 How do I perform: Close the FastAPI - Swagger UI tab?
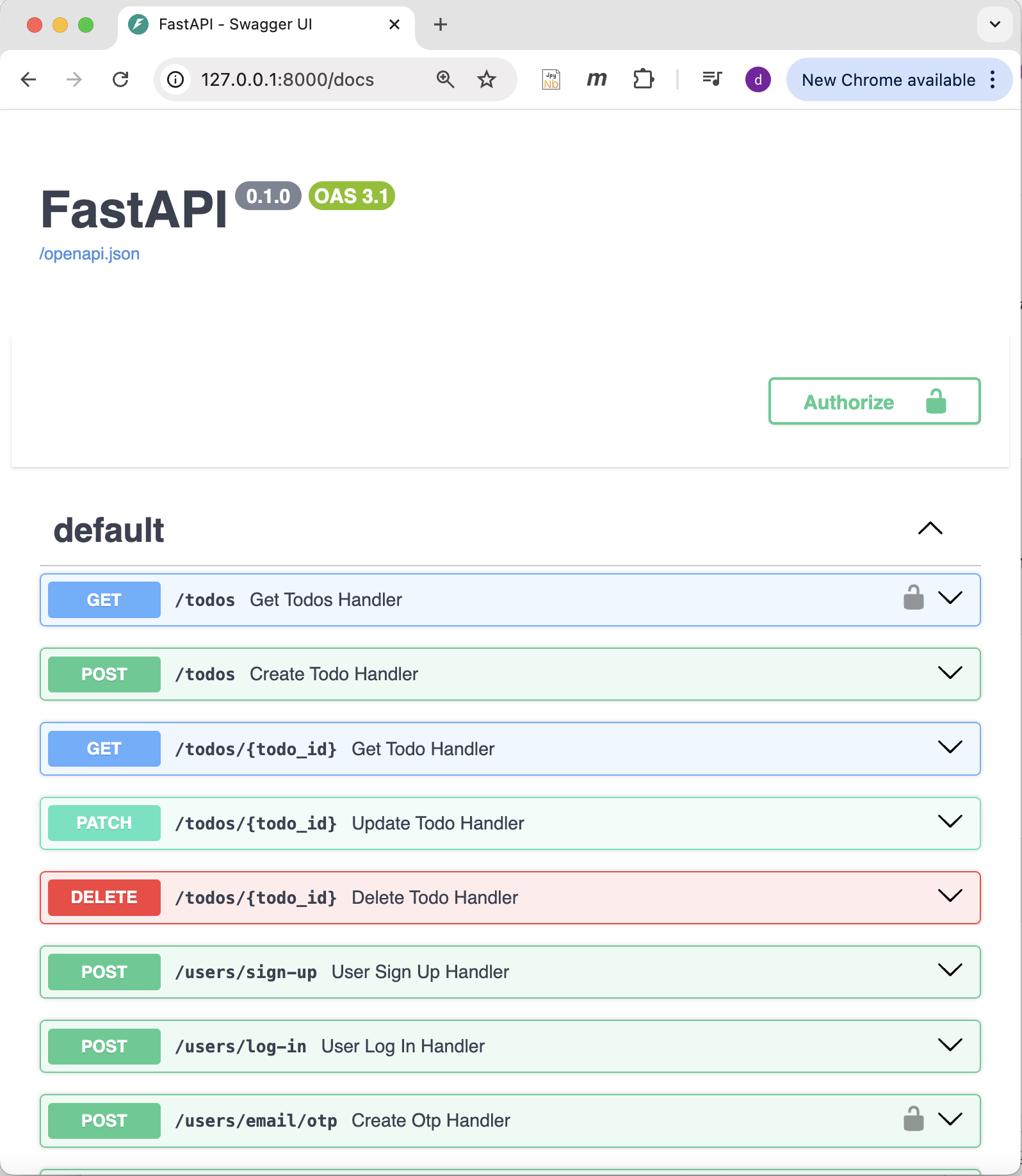pos(394,24)
